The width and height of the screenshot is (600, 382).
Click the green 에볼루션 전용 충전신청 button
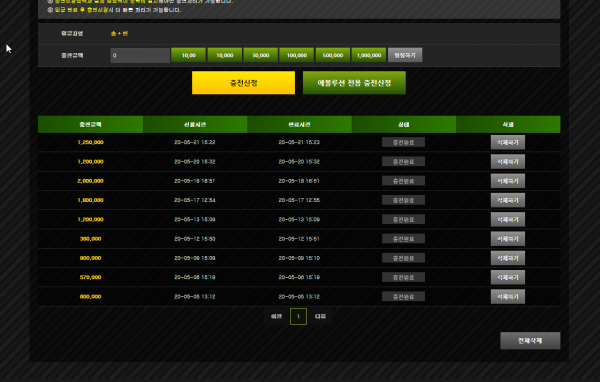click(354, 83)
